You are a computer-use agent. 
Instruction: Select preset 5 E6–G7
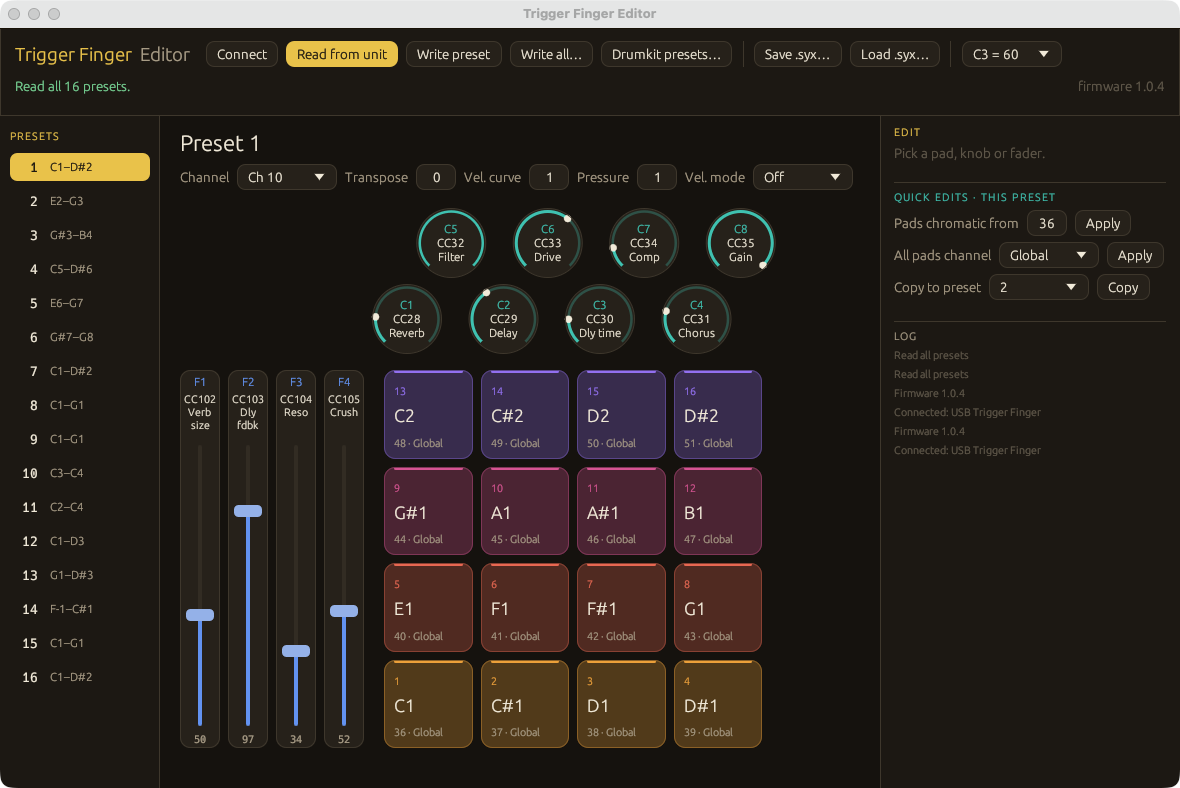[x=80, y=303]
